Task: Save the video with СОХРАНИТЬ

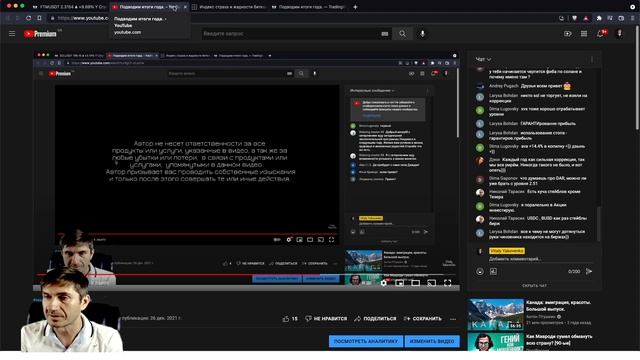Action: 422,319
